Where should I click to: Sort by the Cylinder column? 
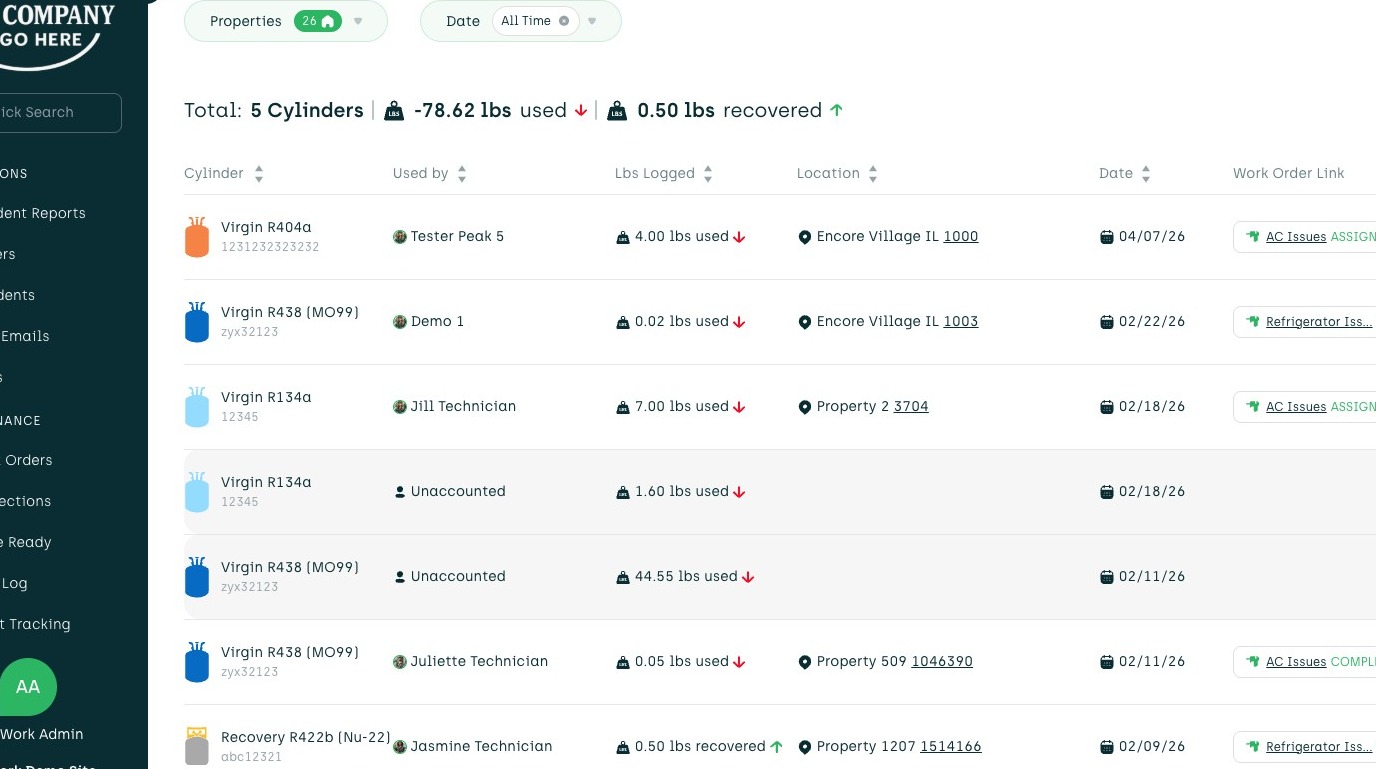click(x=259, y=174)
